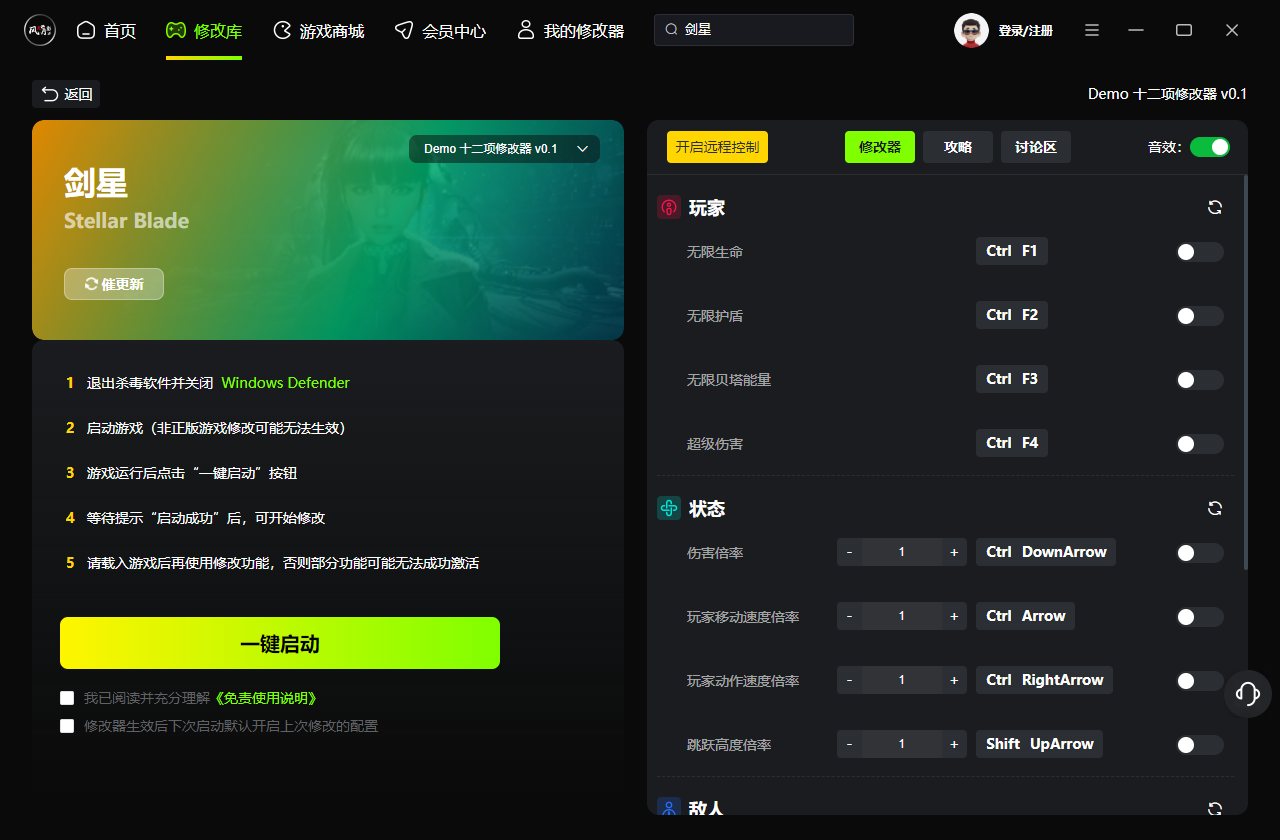
Task: Decrease 跳跃高度倍率 with minus button
Action: point(850,744)
